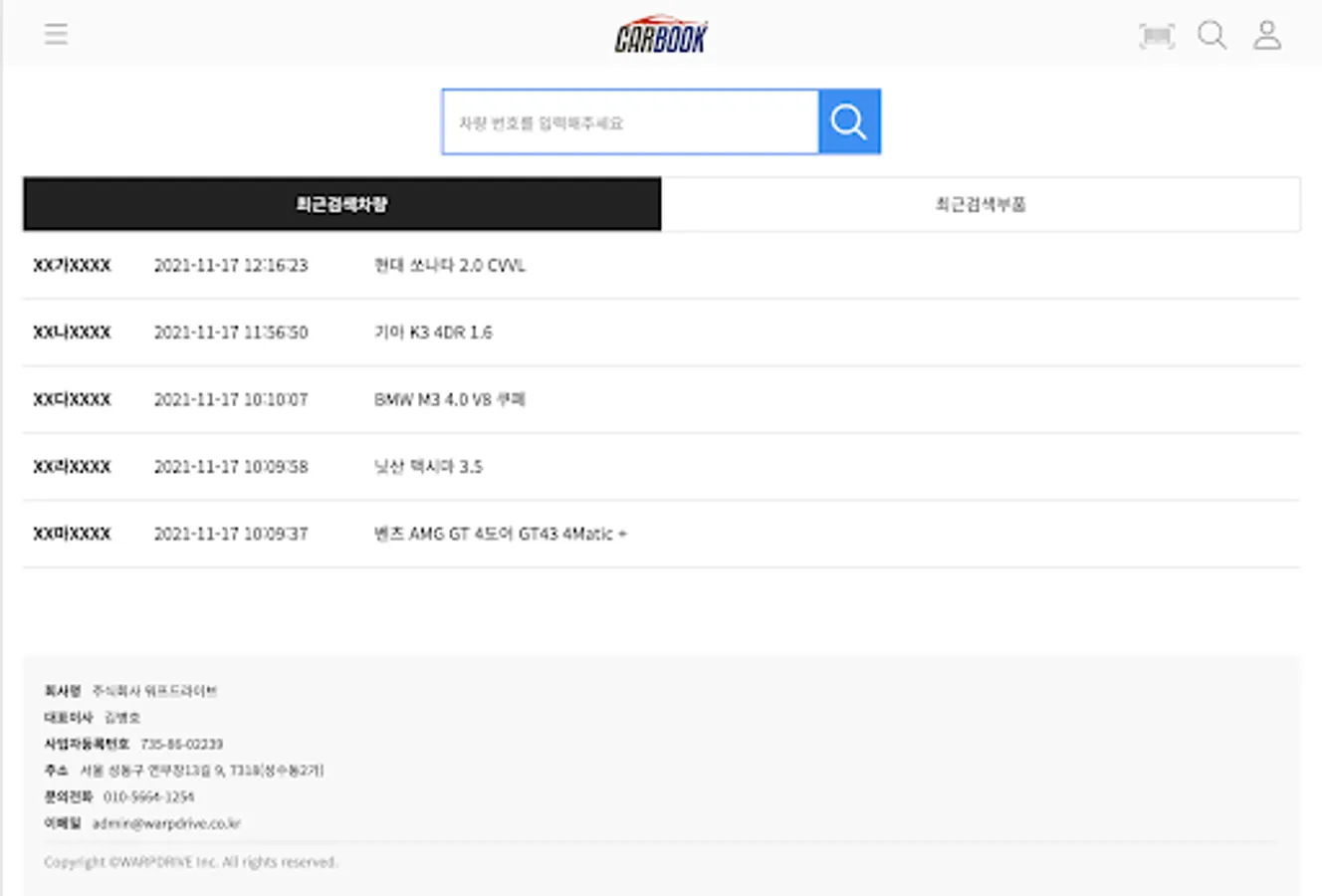The width and height of the screenshot is (1322, 896).
Task: Open the user profile icon
Action: 1267,35
